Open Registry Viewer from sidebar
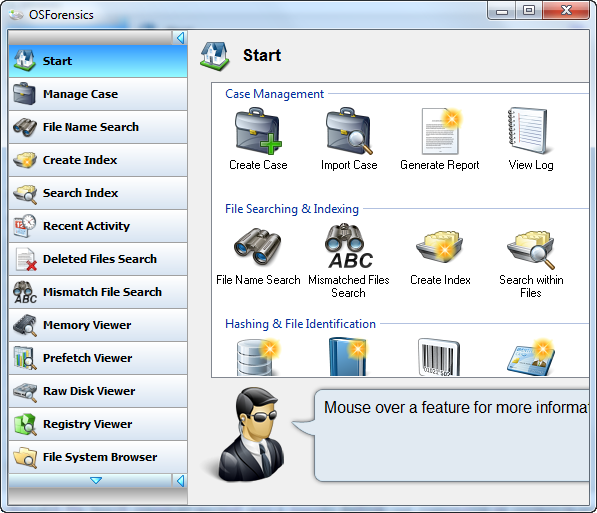 pyautogui.click(x=98, y=424)
